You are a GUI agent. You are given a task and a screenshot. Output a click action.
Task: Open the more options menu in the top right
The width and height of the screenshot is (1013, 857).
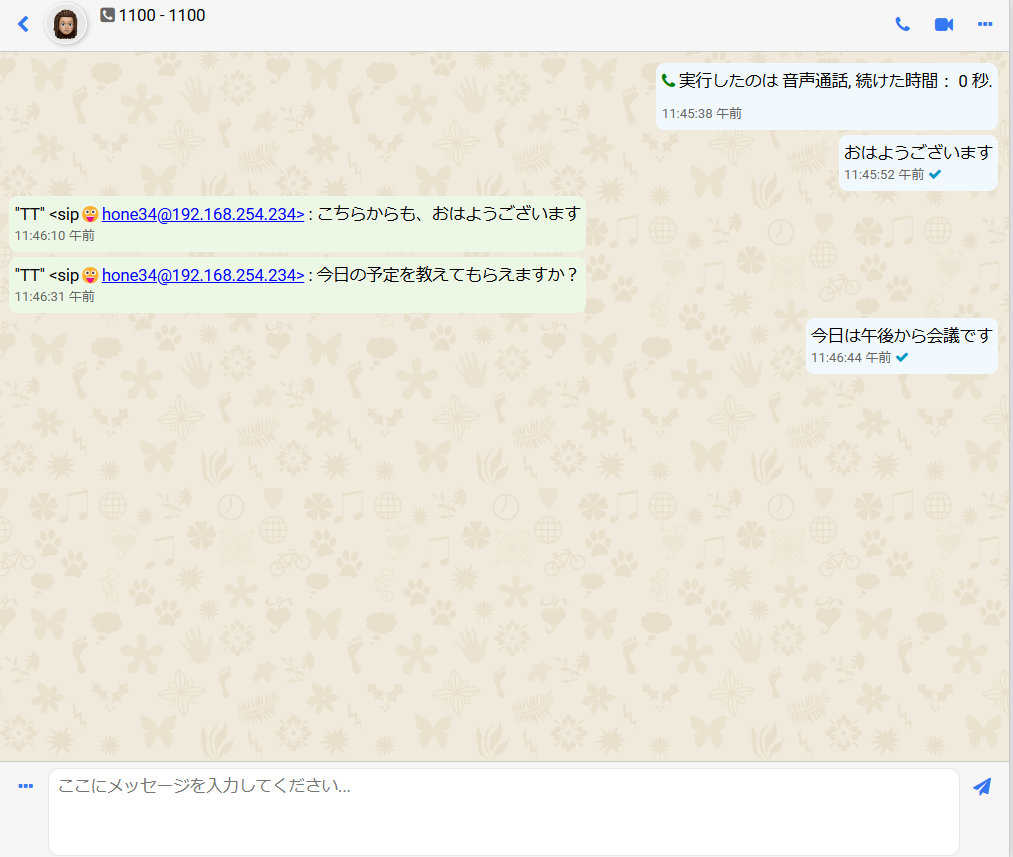pos(985,24)
